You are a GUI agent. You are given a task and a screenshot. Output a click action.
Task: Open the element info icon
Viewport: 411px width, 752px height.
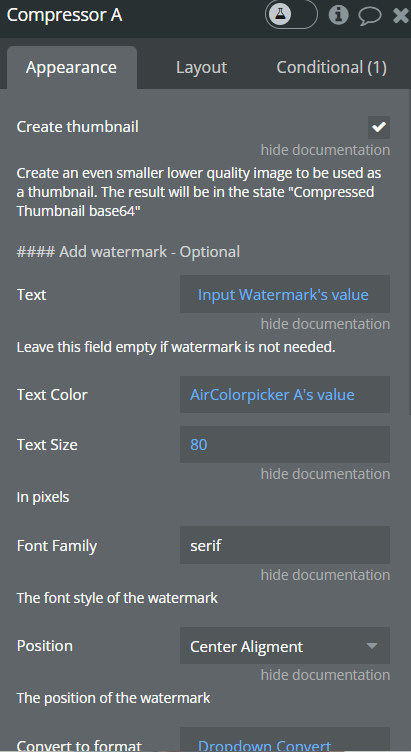coord(339,15)
